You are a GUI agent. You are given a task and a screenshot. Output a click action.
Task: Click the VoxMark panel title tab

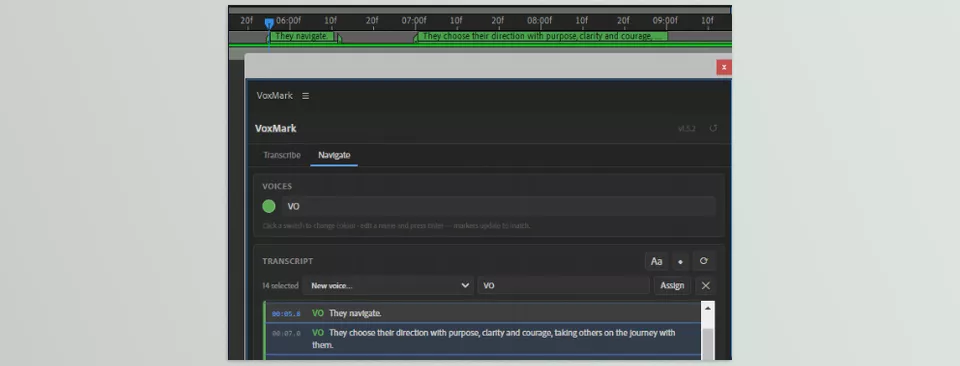click(274, 96)
